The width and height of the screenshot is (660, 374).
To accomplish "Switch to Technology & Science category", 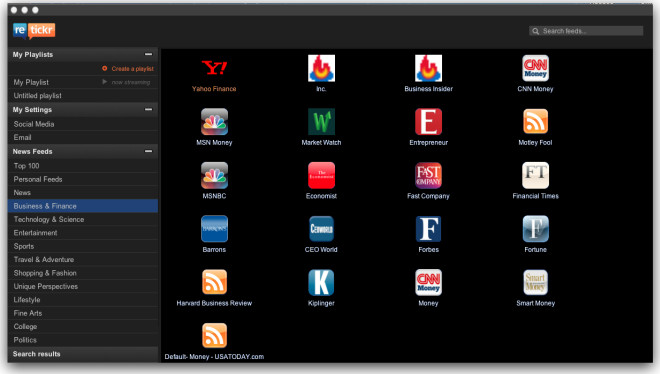I will tap(83, 219).
